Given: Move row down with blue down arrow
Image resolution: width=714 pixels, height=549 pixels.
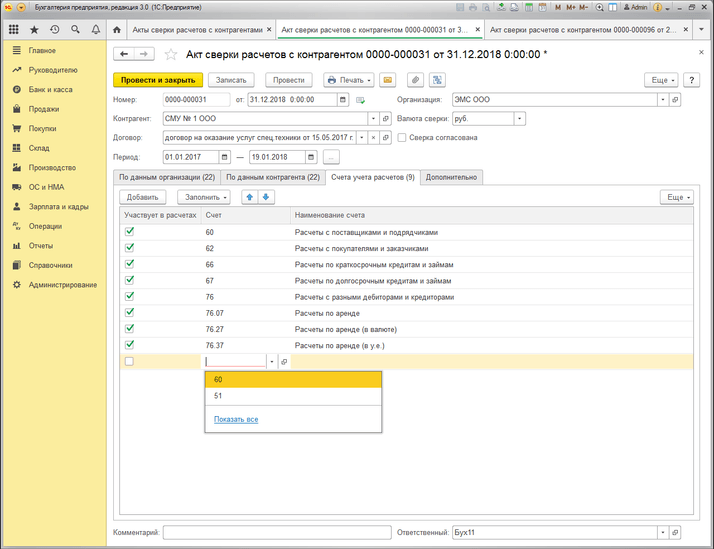Looking at the screenshot, I should pos(266,197).
